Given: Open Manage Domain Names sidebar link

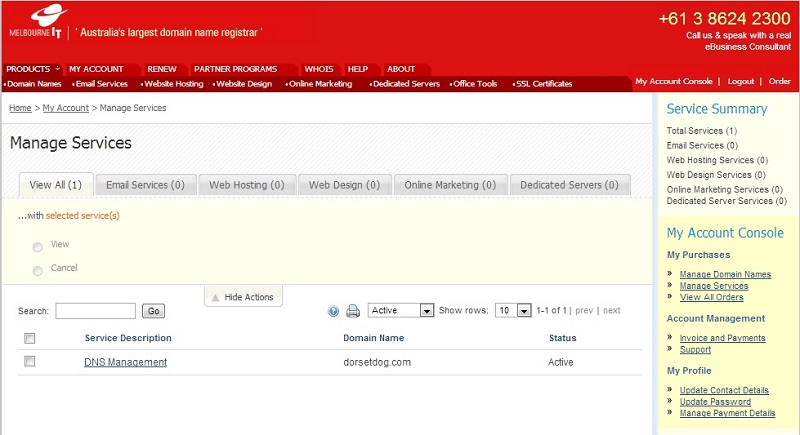Looking at the screenshot, I should (725, 274).
